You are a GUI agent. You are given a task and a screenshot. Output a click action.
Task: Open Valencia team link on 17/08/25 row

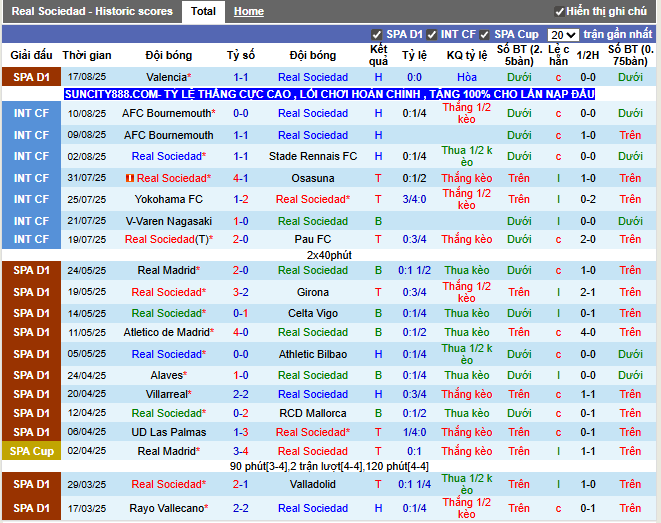click(x=169, y=77)
